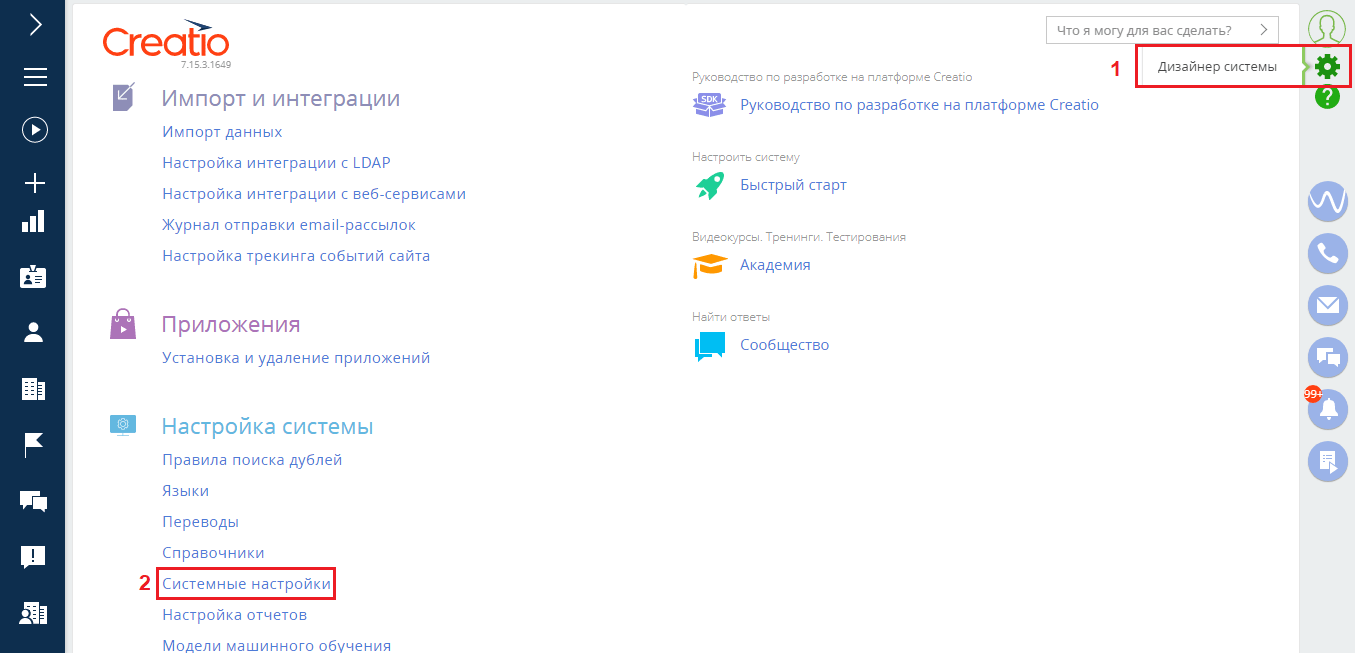The height and width of the screenshot is (653, 1355).
Task: Expand the sidebar using the top chevron arrow
Action: tap(33, 24)
